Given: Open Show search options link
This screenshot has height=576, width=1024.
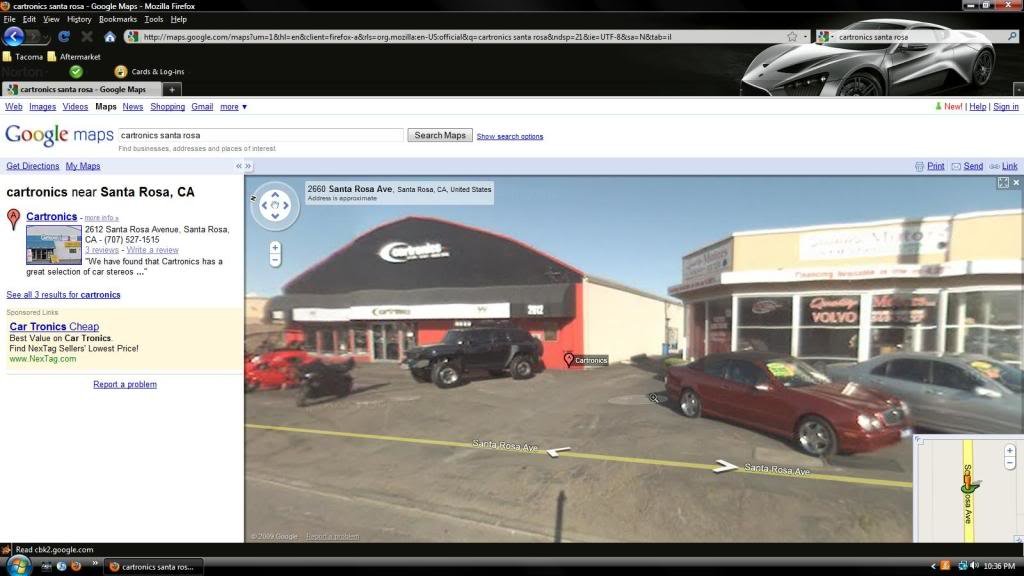Looking at the screenshot, I should 509,136.
